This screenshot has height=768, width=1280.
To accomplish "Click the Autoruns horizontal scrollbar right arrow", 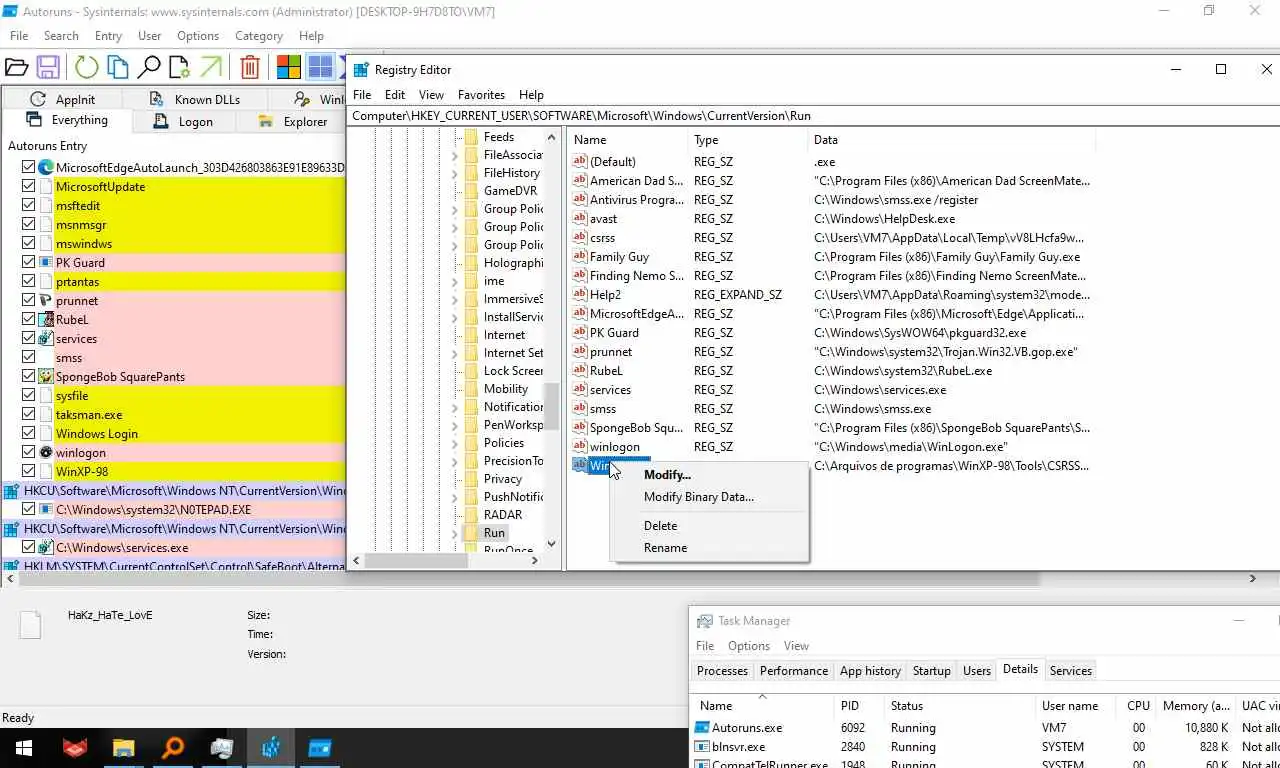I will 1252,578.
